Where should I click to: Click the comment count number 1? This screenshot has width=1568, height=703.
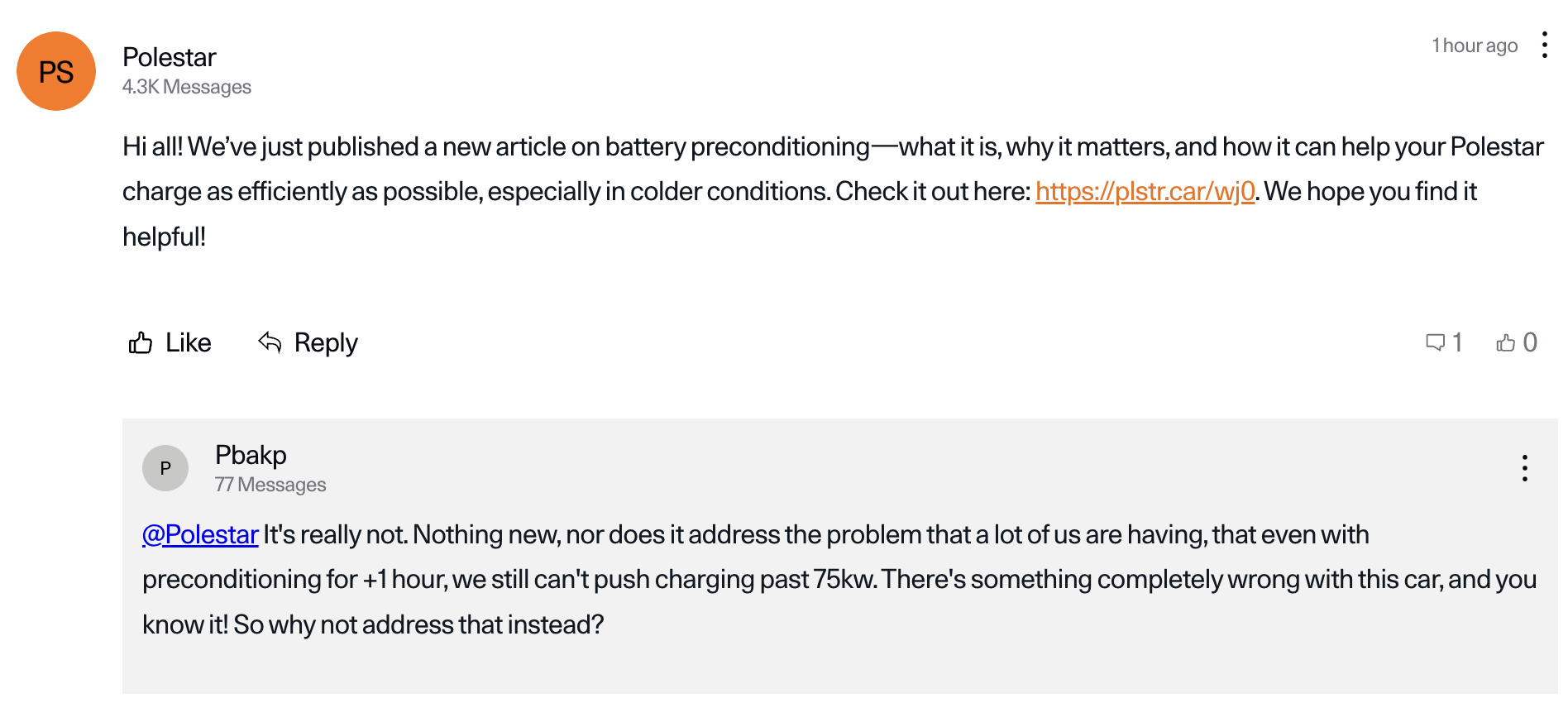(x=1457, y=342)
